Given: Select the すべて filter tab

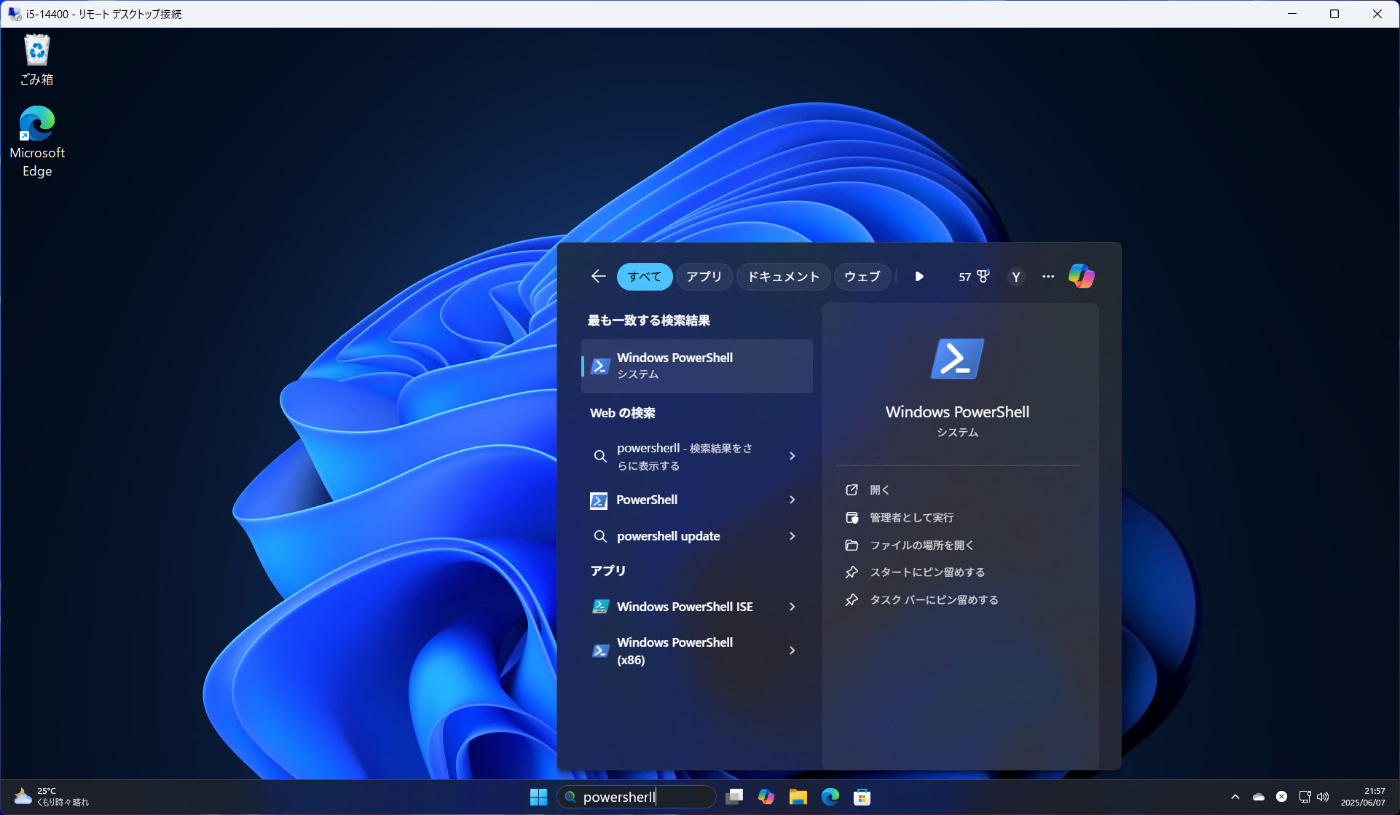Looking at the screenshot, I should coord(645,277).
